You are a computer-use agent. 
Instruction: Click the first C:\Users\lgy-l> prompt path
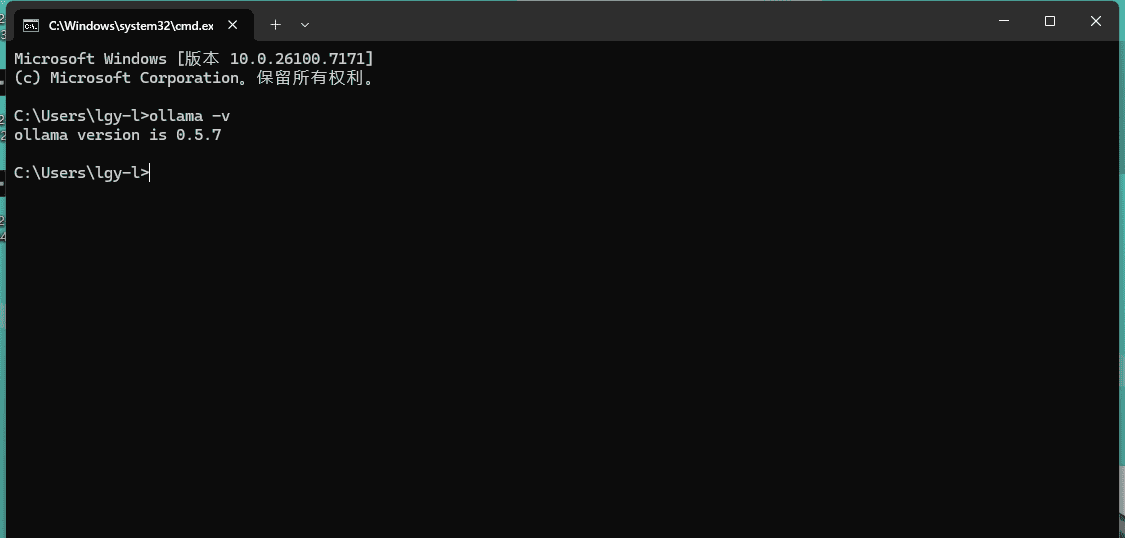click(82, 115)
